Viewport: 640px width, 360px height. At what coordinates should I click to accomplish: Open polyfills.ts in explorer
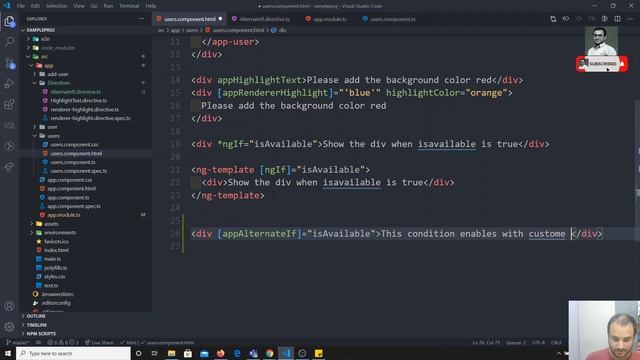56,268
